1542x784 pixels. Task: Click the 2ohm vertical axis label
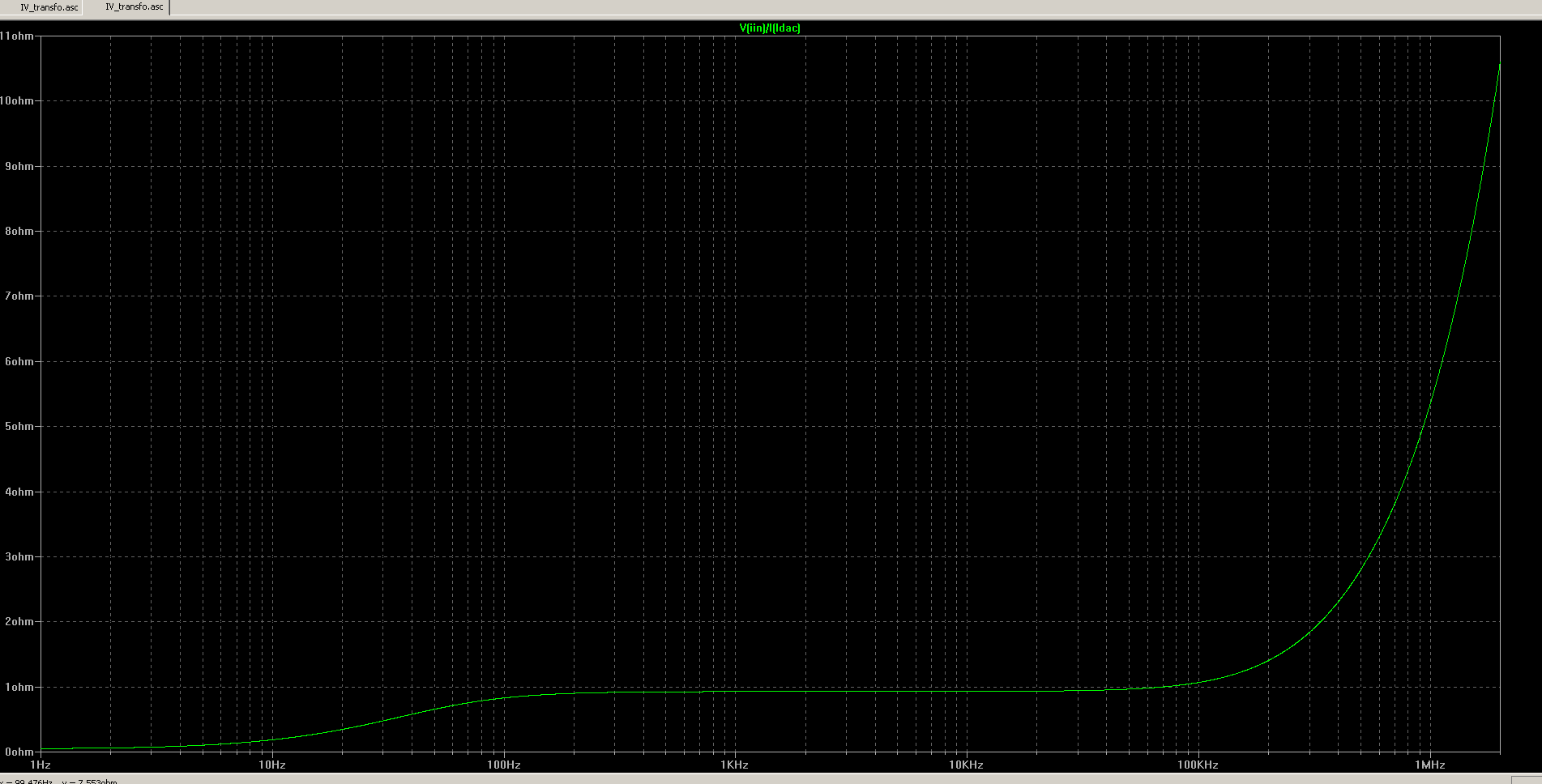point(19,622)
